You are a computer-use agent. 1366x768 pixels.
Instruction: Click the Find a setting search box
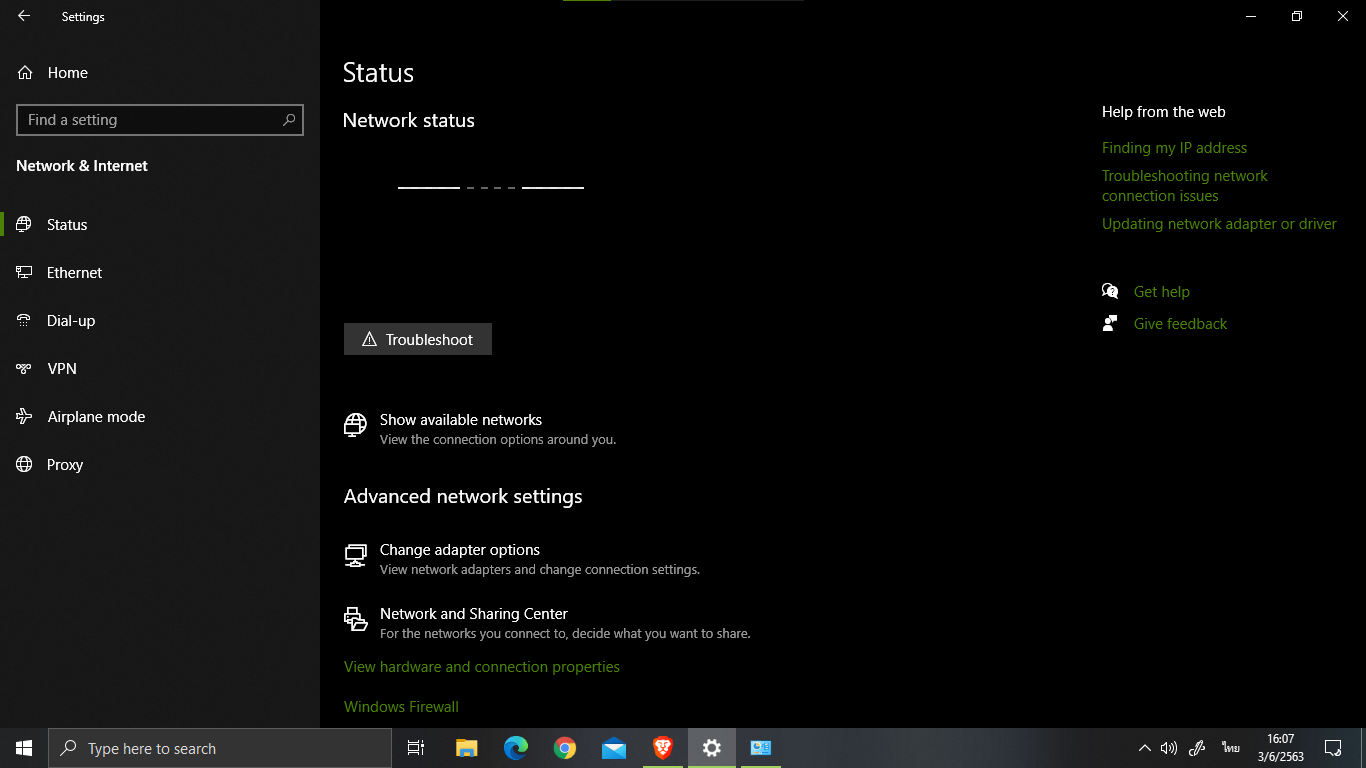coord(160,120)
